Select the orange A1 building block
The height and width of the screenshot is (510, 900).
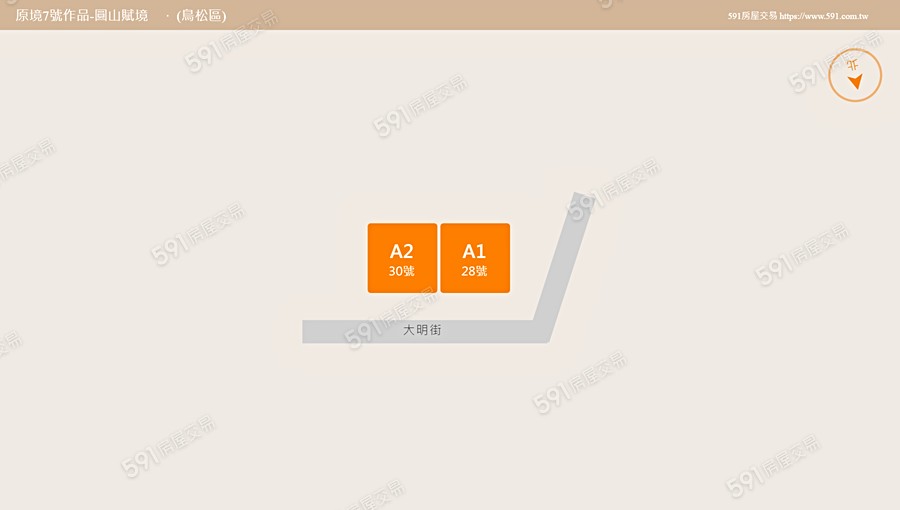[x=475, y=258]
